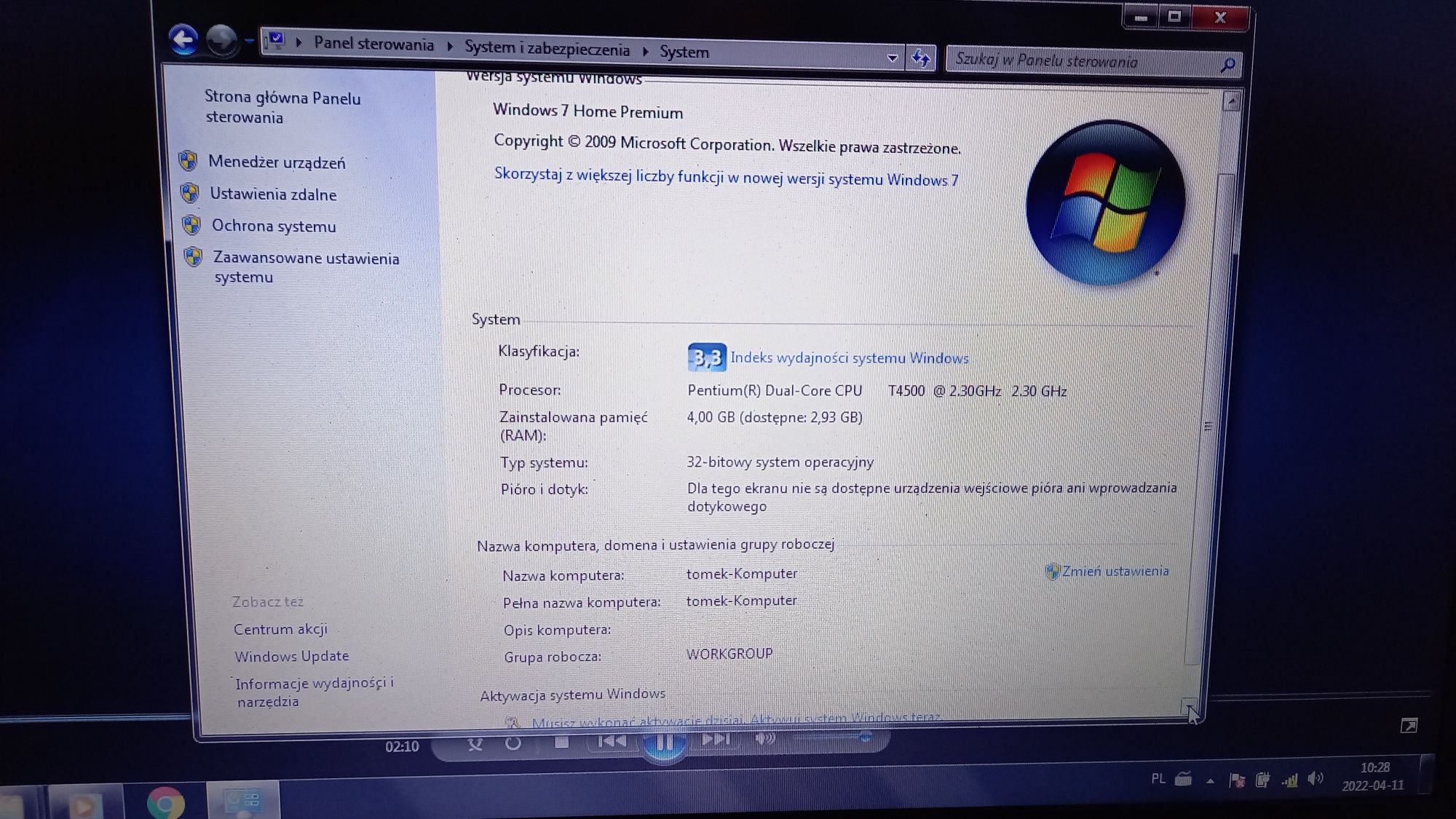Open Strona główna Panelu sterowania

click(282, 107)
